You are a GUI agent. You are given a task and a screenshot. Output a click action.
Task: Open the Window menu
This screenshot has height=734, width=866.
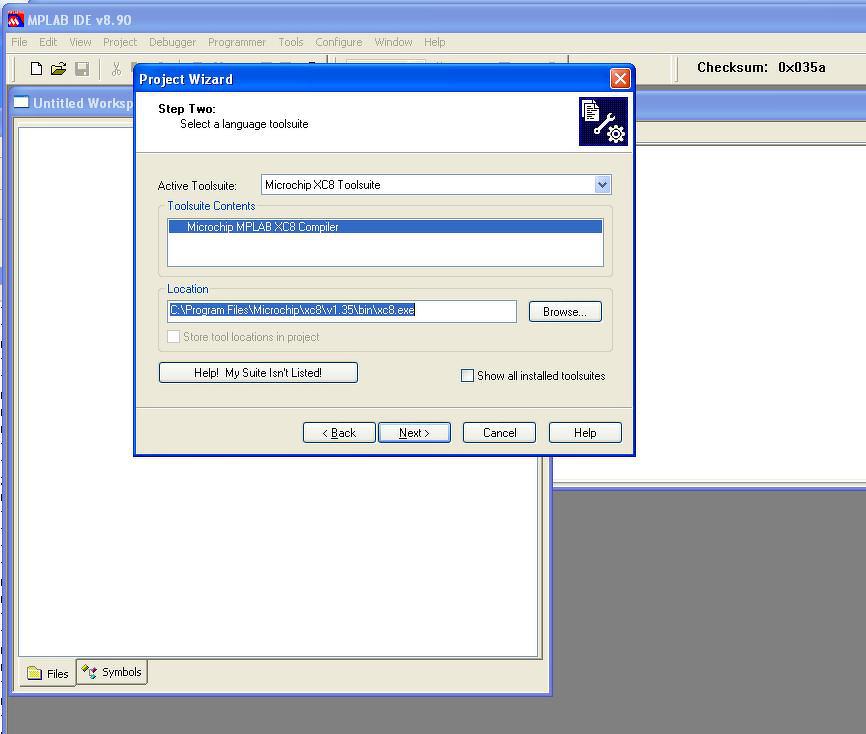[x=393, y=42]
